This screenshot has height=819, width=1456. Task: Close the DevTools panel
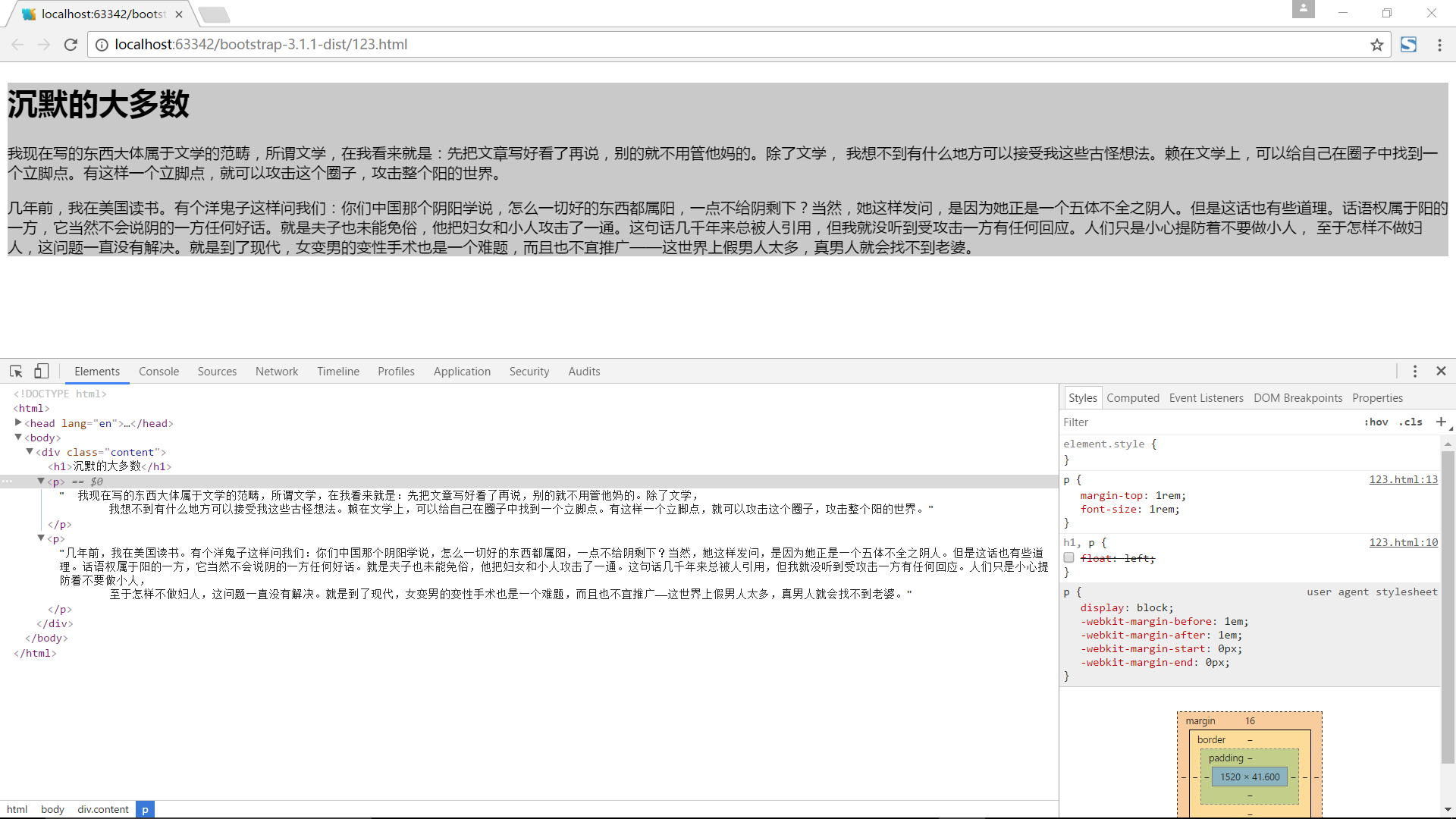[x=1441, y=371]
